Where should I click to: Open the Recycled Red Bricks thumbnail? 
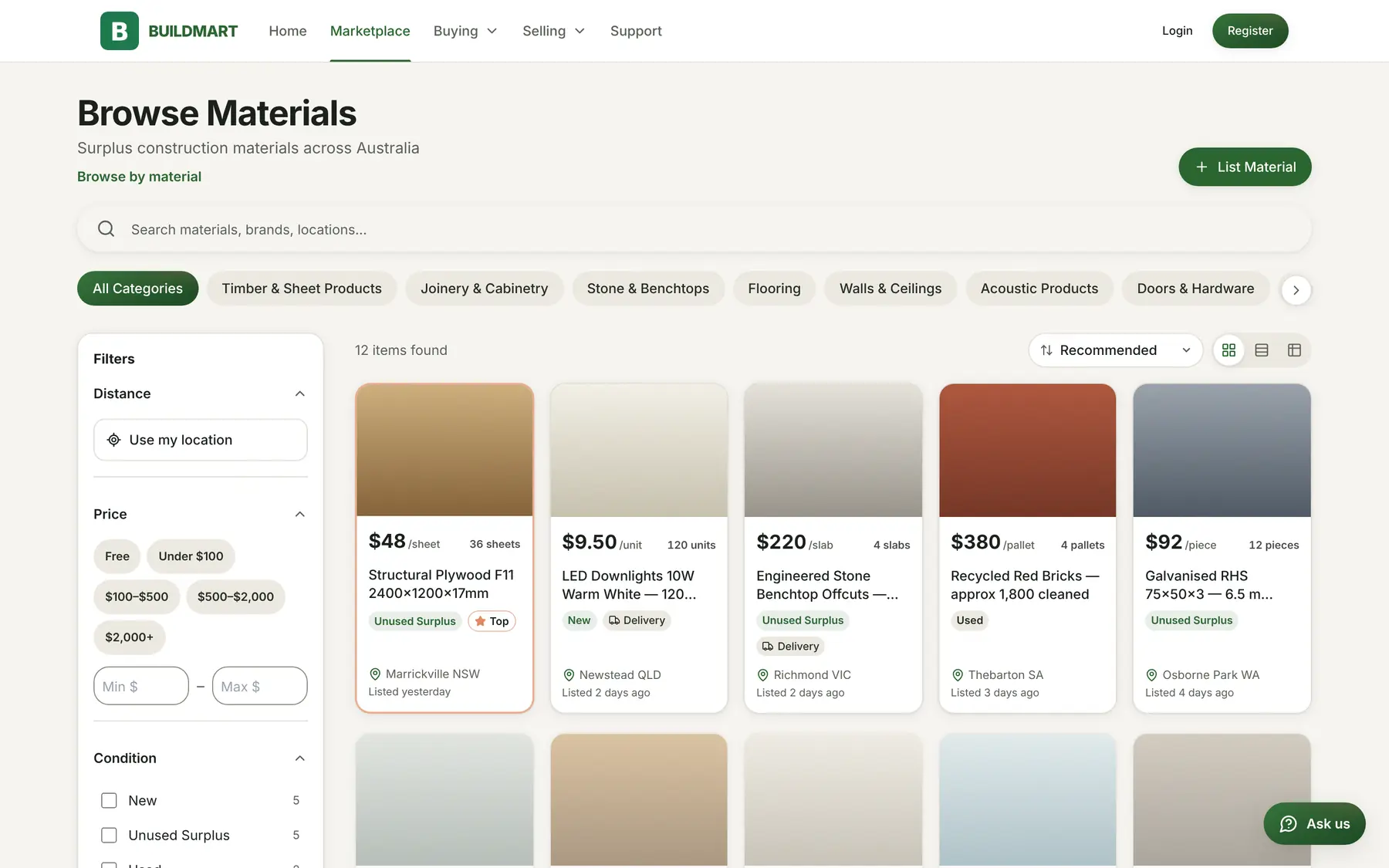[1027, 451]
